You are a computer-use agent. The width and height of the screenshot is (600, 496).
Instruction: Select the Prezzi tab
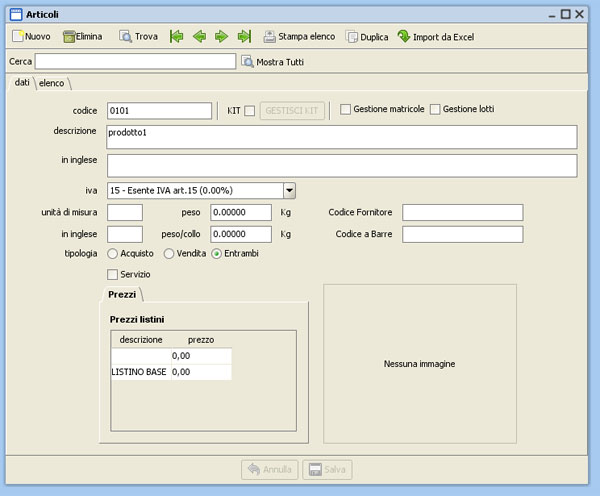[x=122, y=294]
